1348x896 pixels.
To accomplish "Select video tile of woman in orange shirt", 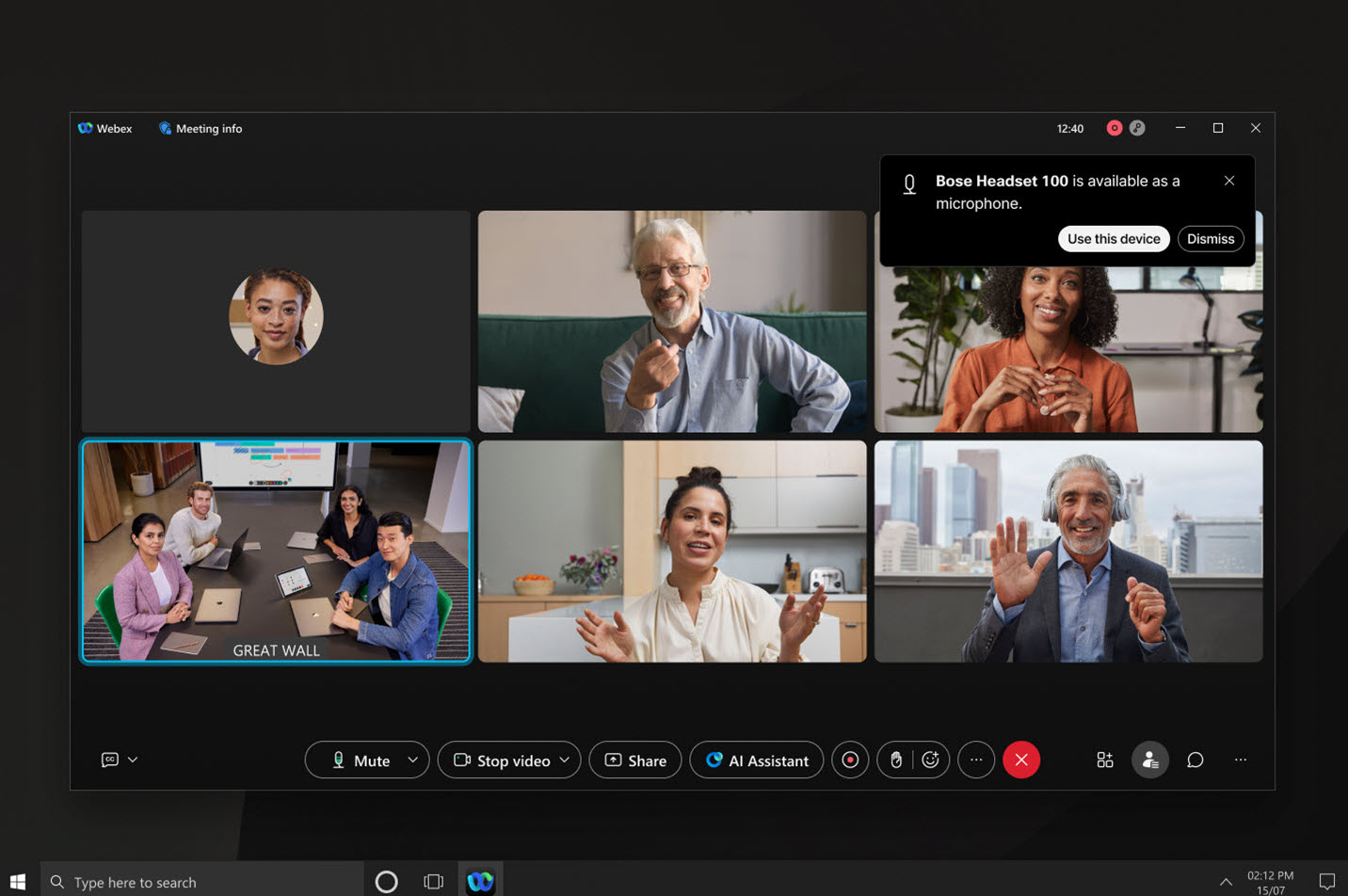I will click(x=1068, y=348).
